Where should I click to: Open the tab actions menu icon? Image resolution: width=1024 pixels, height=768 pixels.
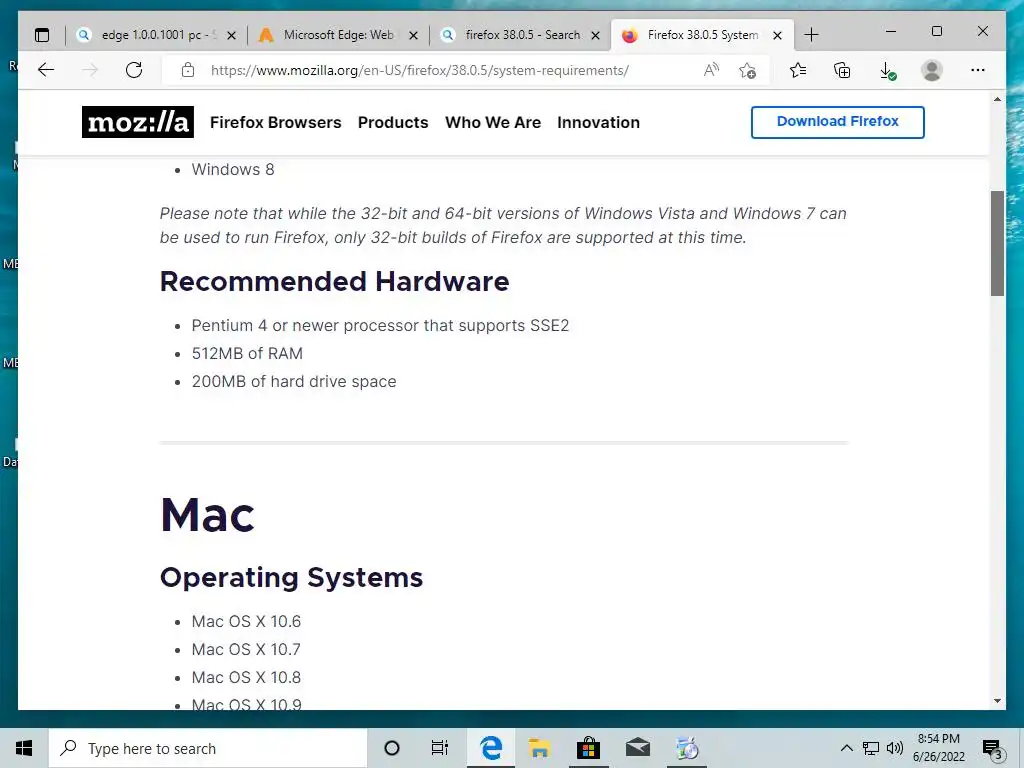click(42, 35)
